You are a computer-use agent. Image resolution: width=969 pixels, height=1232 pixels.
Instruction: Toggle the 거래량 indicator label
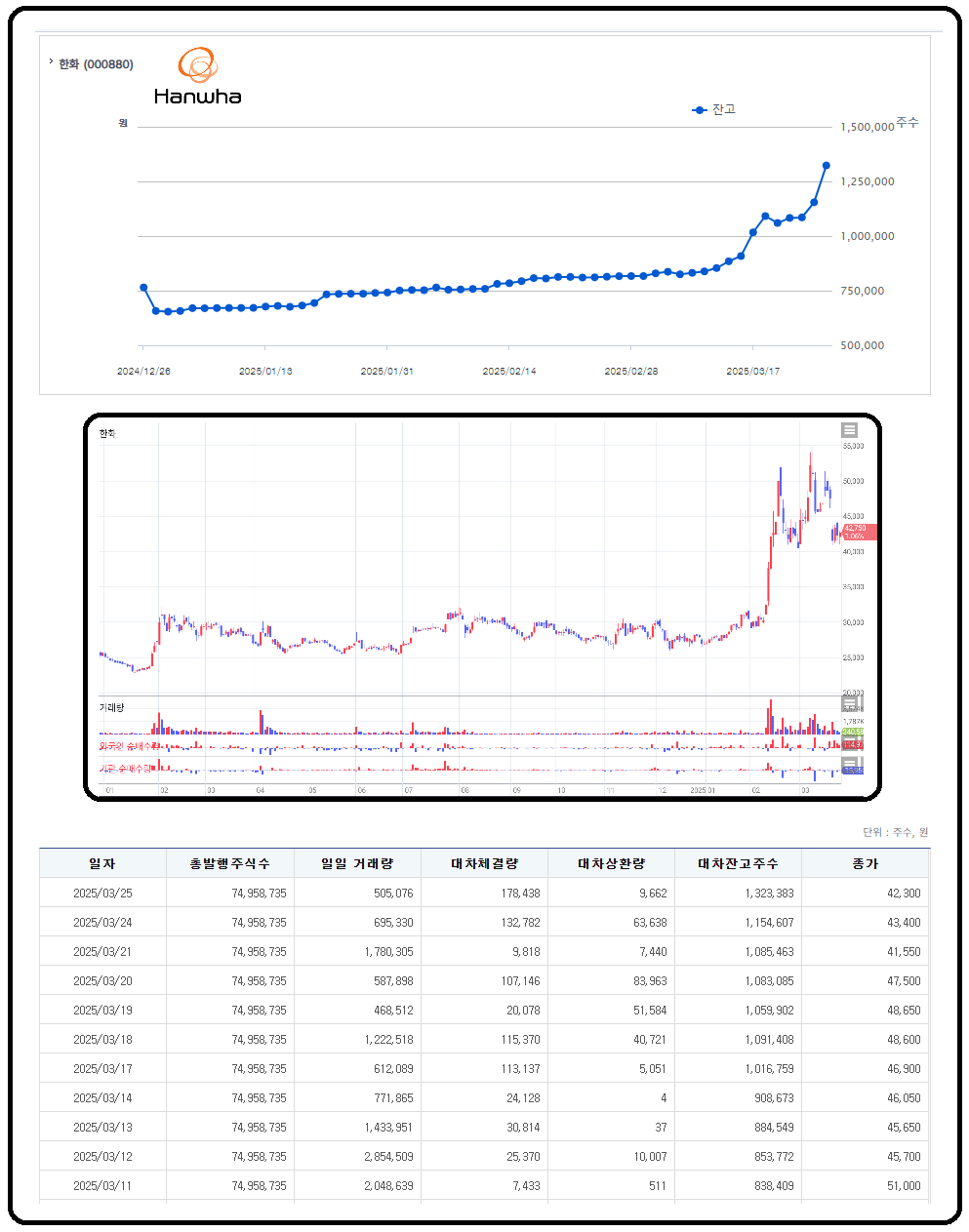[111, 707]
